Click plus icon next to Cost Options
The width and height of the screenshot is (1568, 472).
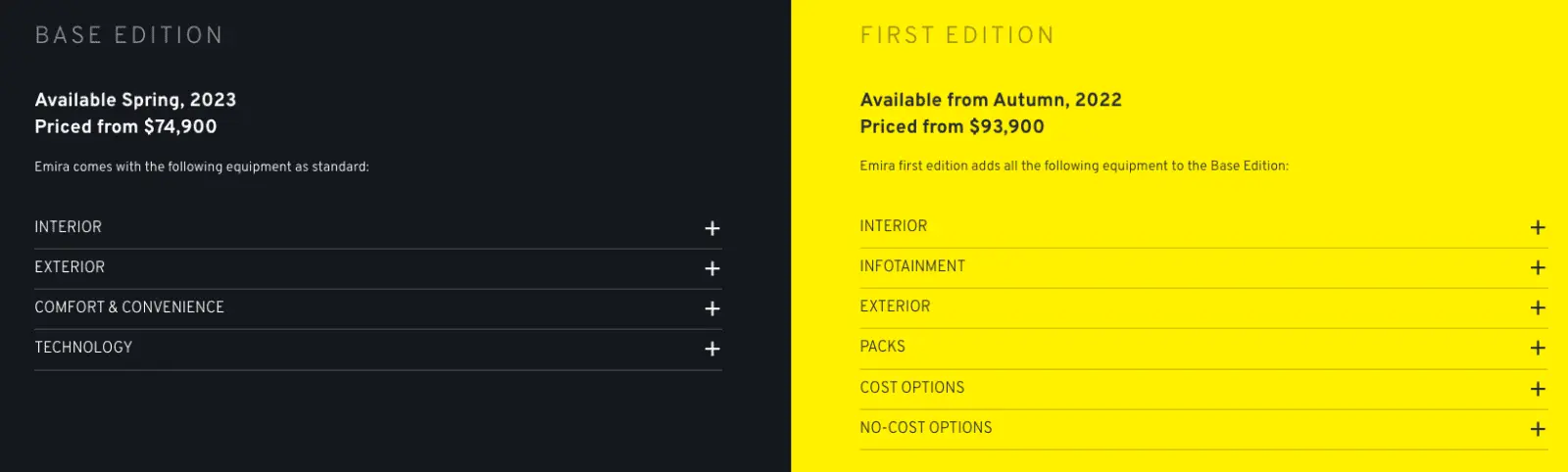(1538, 389)
